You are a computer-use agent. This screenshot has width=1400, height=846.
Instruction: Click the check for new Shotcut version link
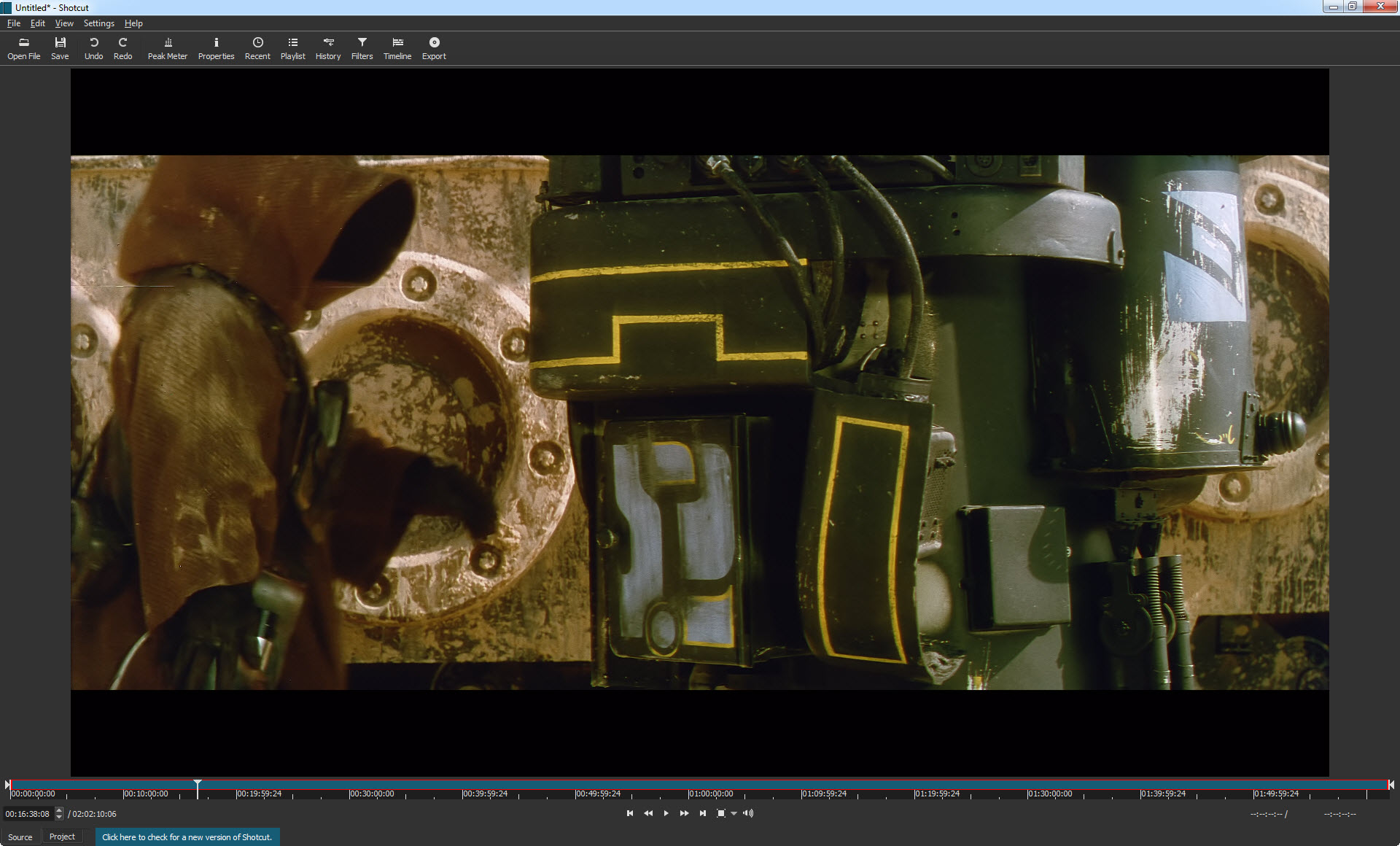[187, 837]
